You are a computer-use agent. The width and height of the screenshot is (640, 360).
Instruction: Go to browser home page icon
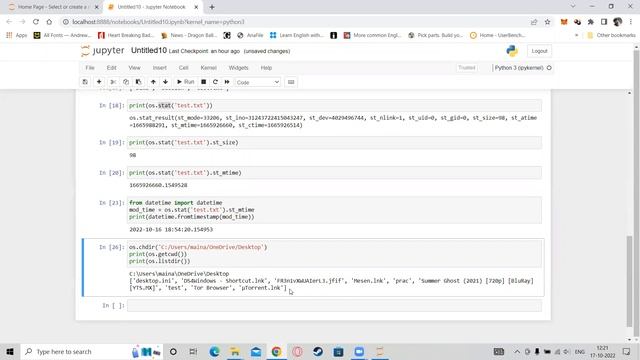(x=49, y=22)
